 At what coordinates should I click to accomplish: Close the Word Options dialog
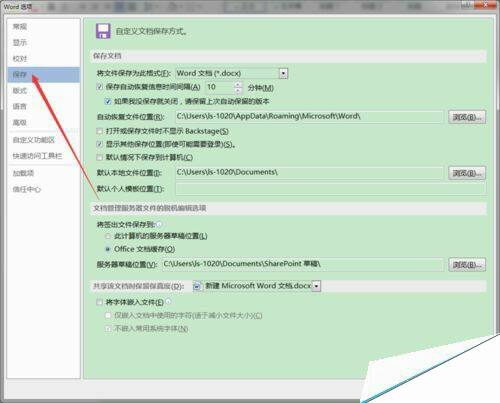click(x=485, y=5)
